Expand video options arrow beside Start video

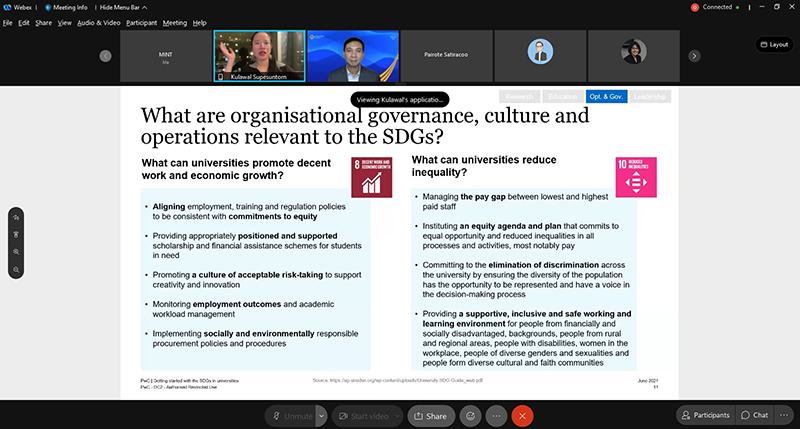(x=402, y=415)
